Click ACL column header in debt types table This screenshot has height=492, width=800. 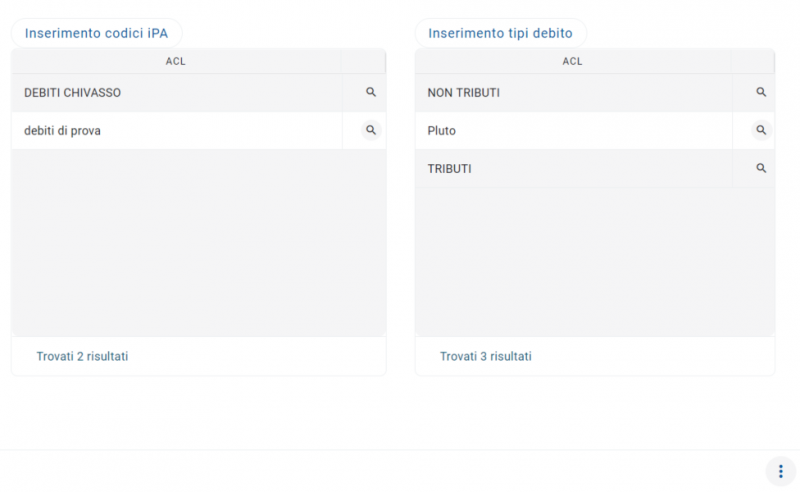572,61
